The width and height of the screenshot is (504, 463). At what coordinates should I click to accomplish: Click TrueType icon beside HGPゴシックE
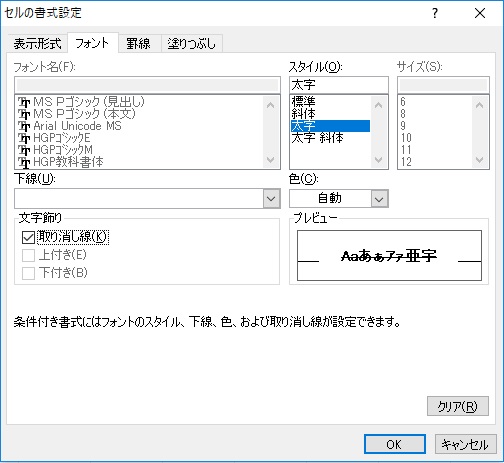(24, 139)
